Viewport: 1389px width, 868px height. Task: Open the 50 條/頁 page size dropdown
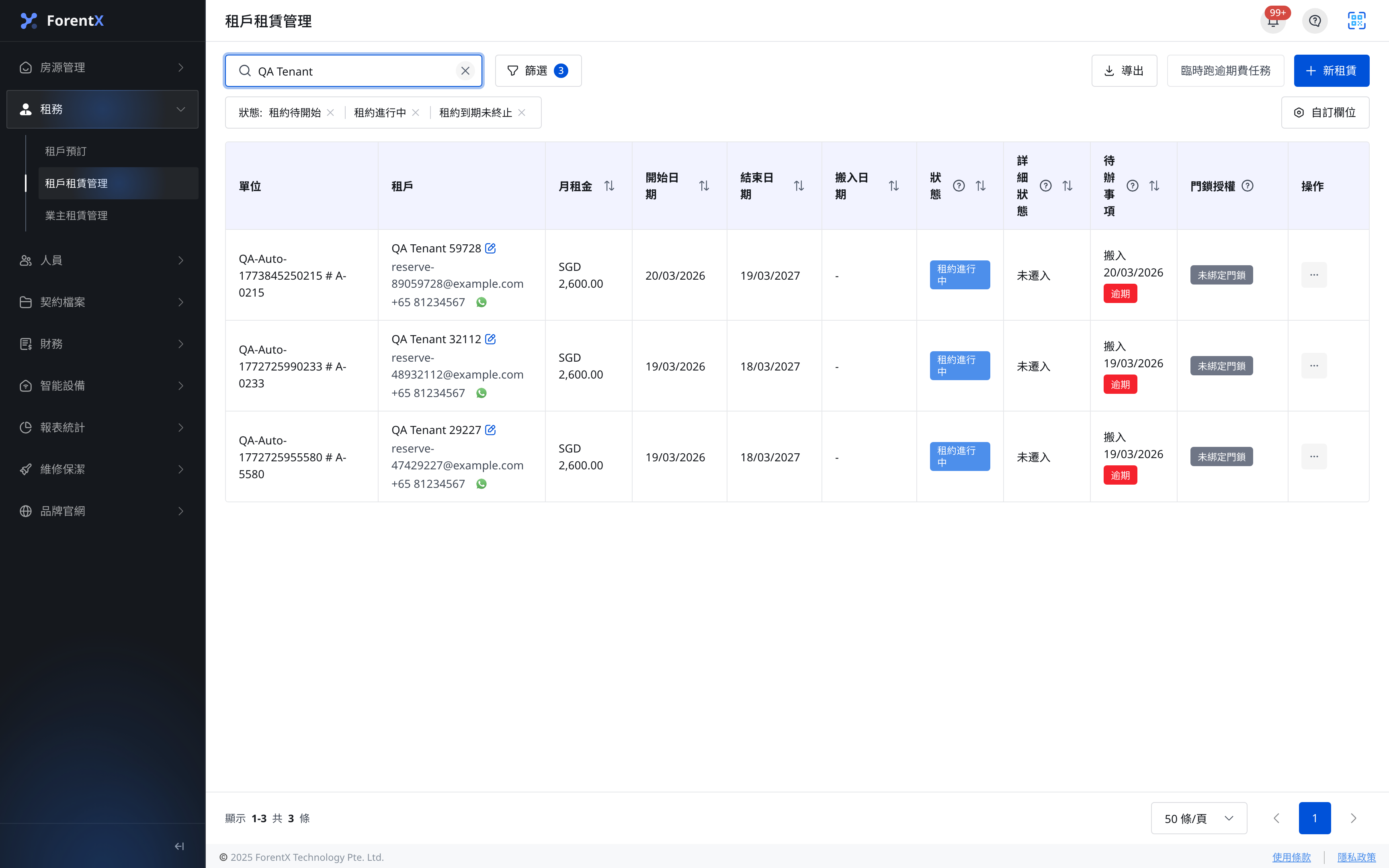pyautogui.click(x=1199, y=818)
